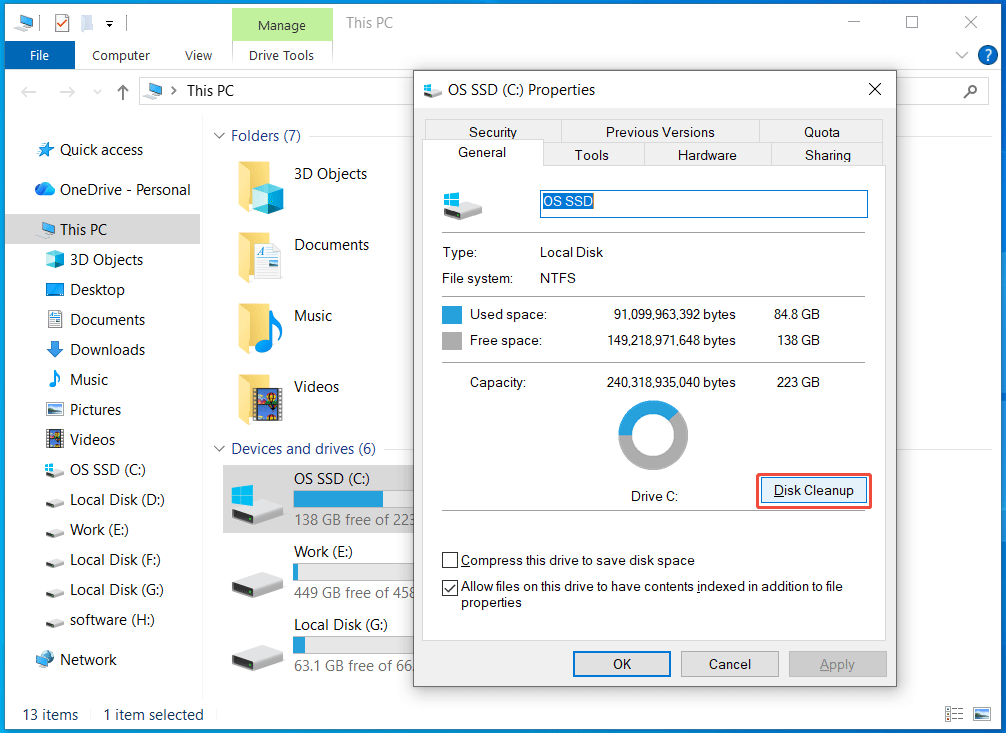Launch Disk Cleanup for drive C
This screenshot has width=1006, height=733.
[813, 490]
